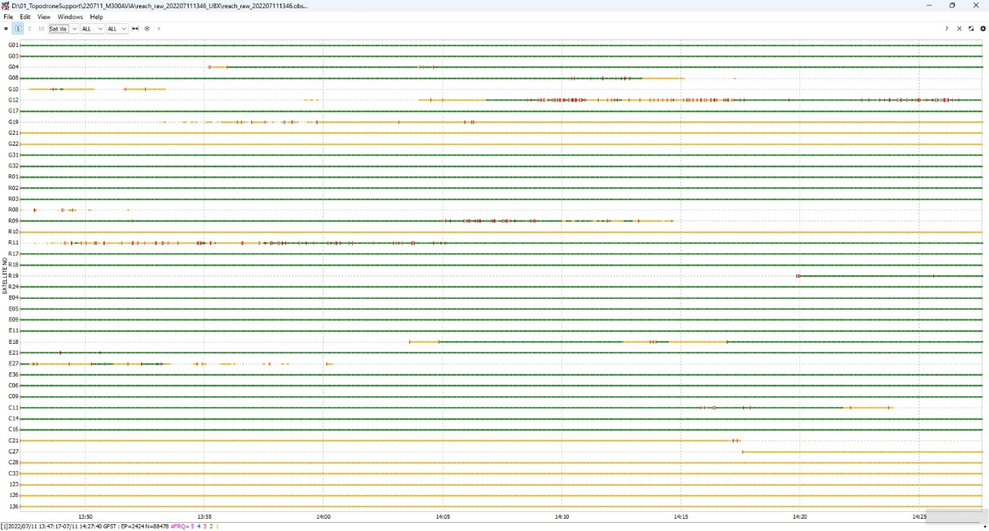Click the RTKPLOT app icon in title bar
Screen dimensions: 989x531
pos(5,6)
